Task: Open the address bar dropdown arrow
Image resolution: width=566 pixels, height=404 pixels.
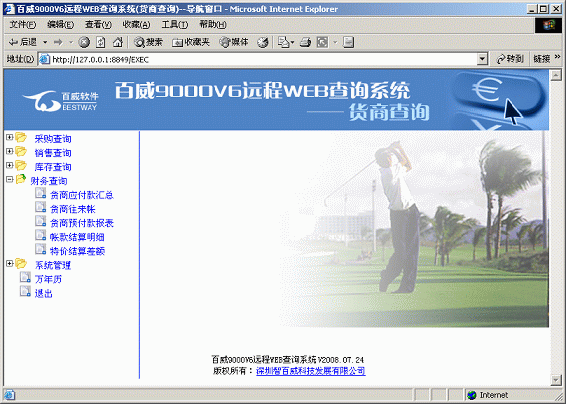Action: tap(482, 60)
